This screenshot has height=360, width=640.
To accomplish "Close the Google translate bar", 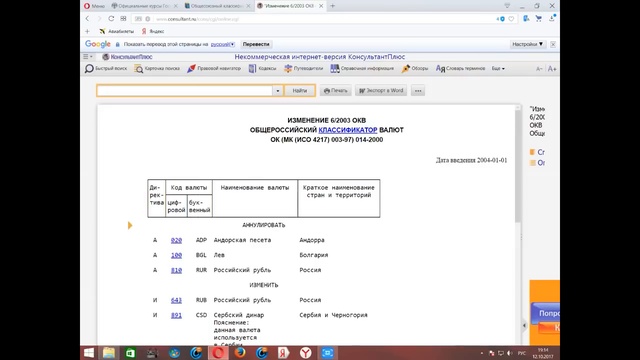I will [553, 44].
